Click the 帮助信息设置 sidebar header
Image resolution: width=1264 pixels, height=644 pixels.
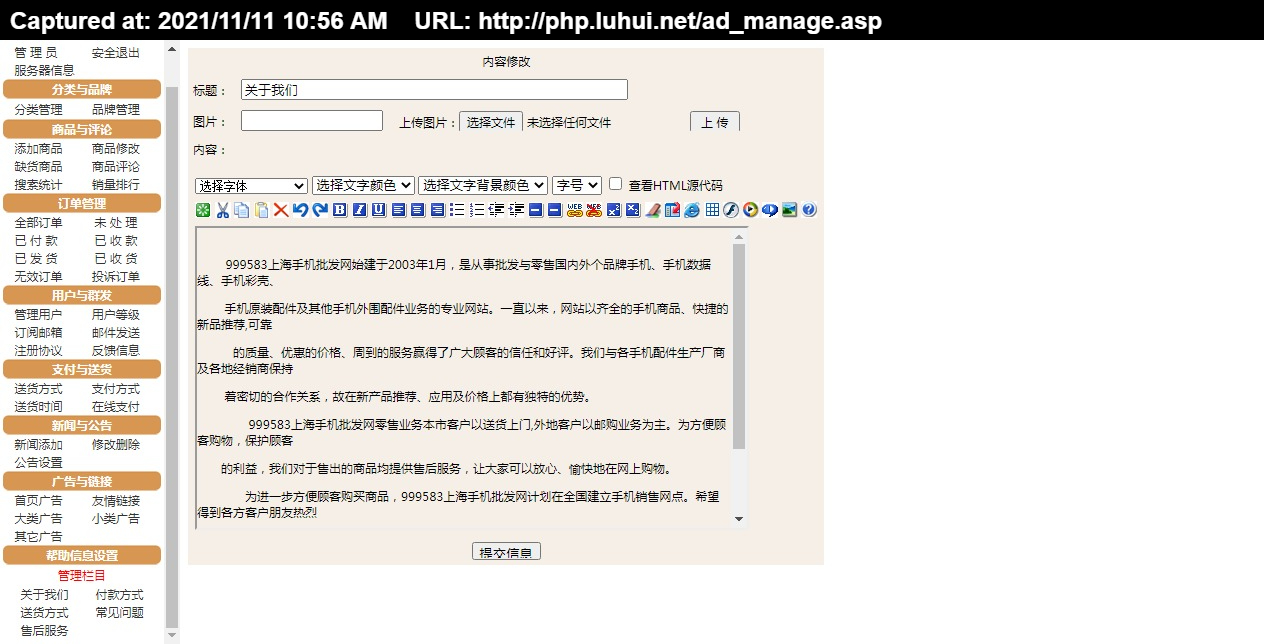coord(82,555)
